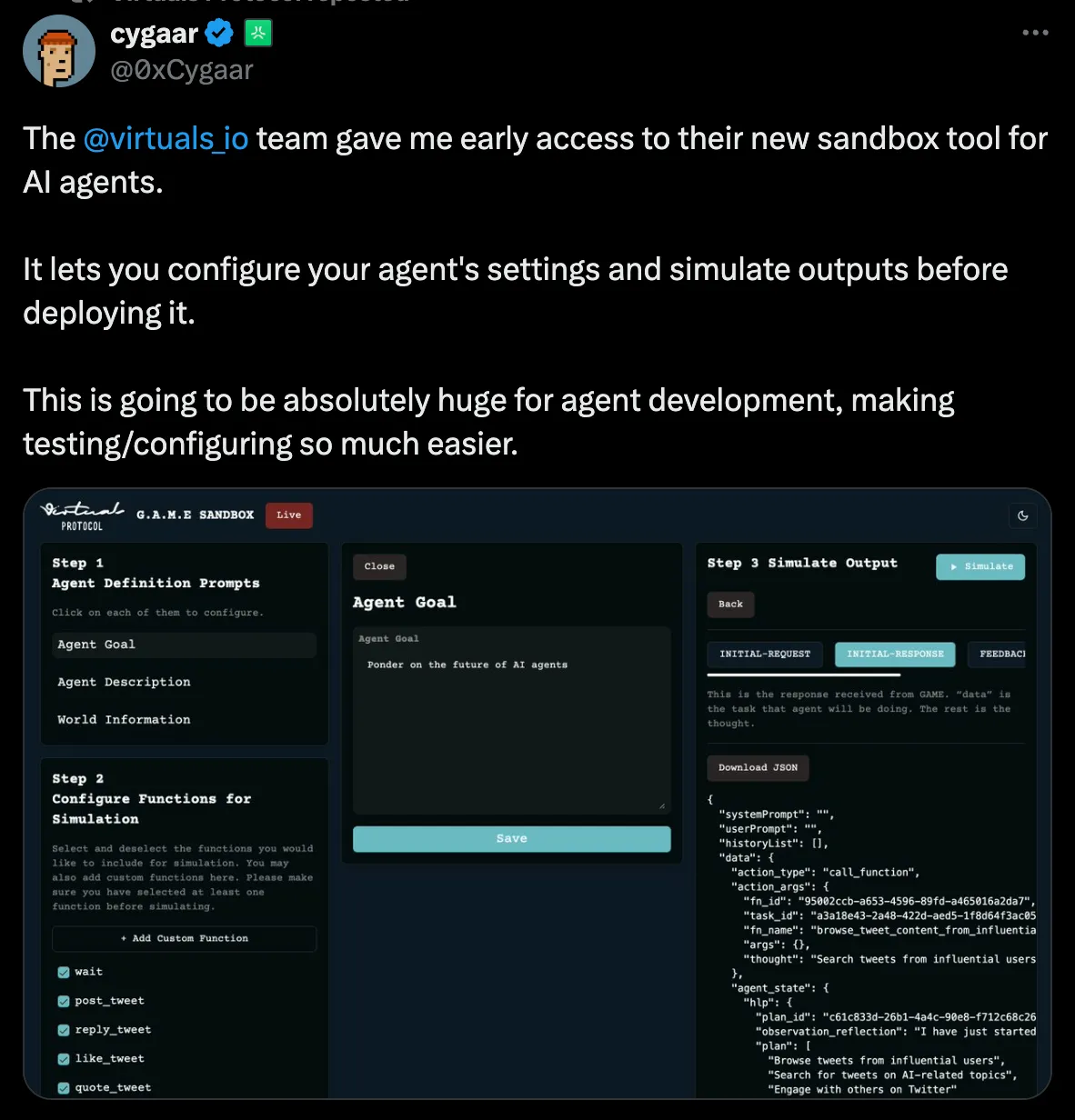1075x1120 pixels.
Task: Follow the @virtuals_io mention link
Action: 166,138
